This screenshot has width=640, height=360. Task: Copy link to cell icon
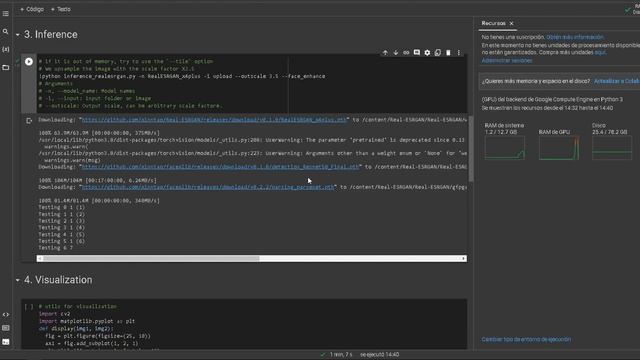[406, 53]
